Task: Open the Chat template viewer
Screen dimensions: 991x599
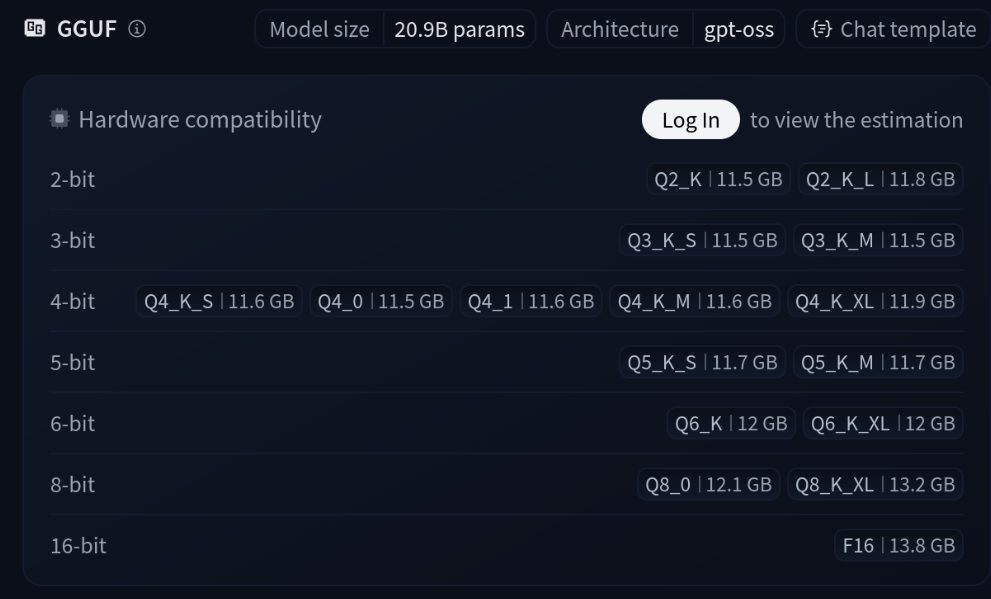Action: tap(886, 29)
